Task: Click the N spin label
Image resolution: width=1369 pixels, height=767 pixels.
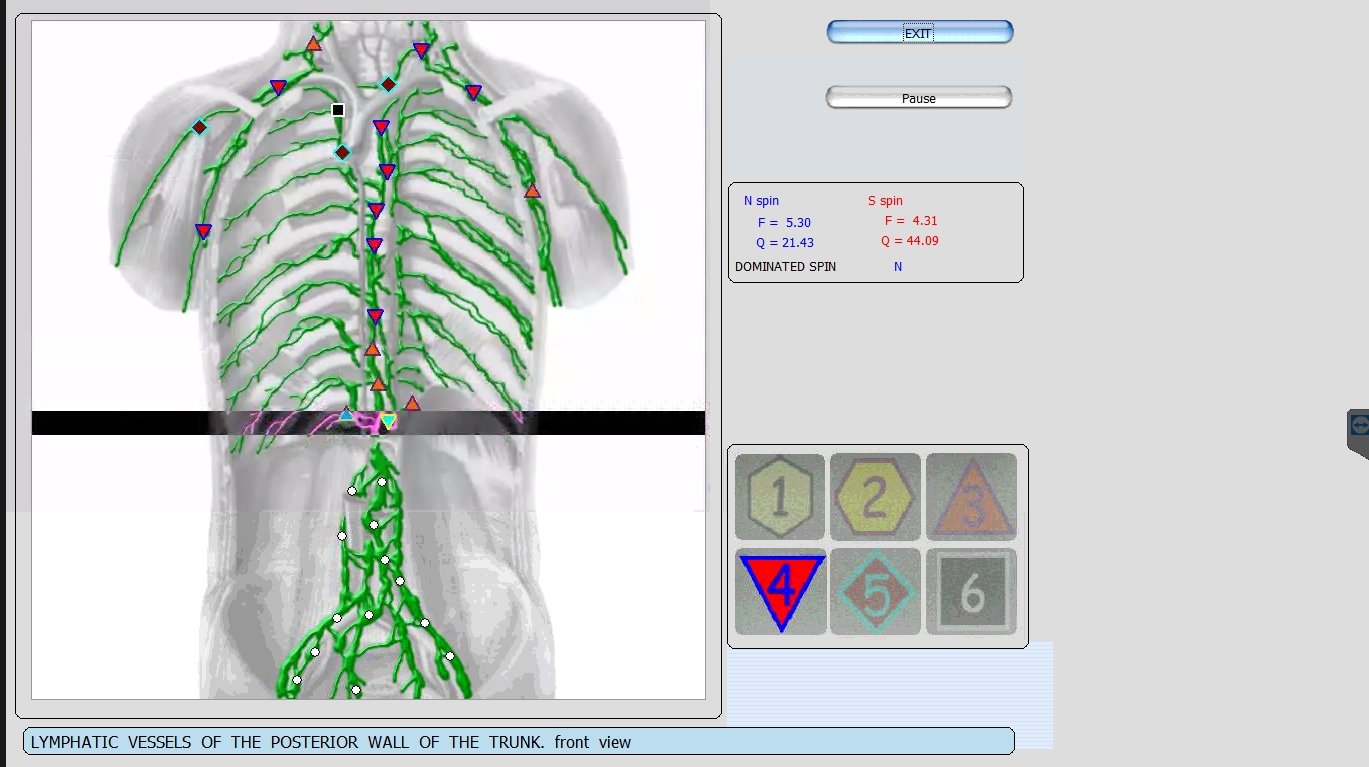Action: [761, 201]
